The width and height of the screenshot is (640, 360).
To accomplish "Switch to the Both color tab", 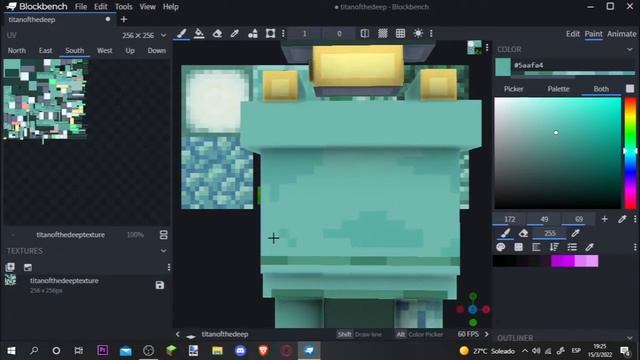I will point(601,89).
